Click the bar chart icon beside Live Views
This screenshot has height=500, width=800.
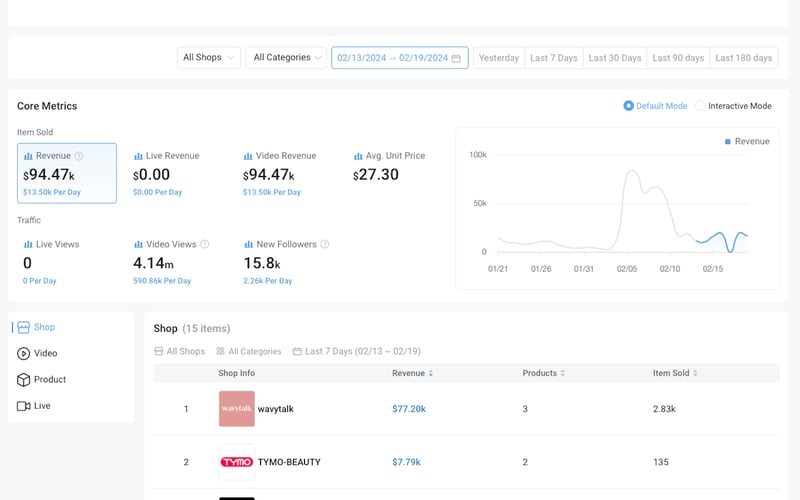click(x=28, y=244)
